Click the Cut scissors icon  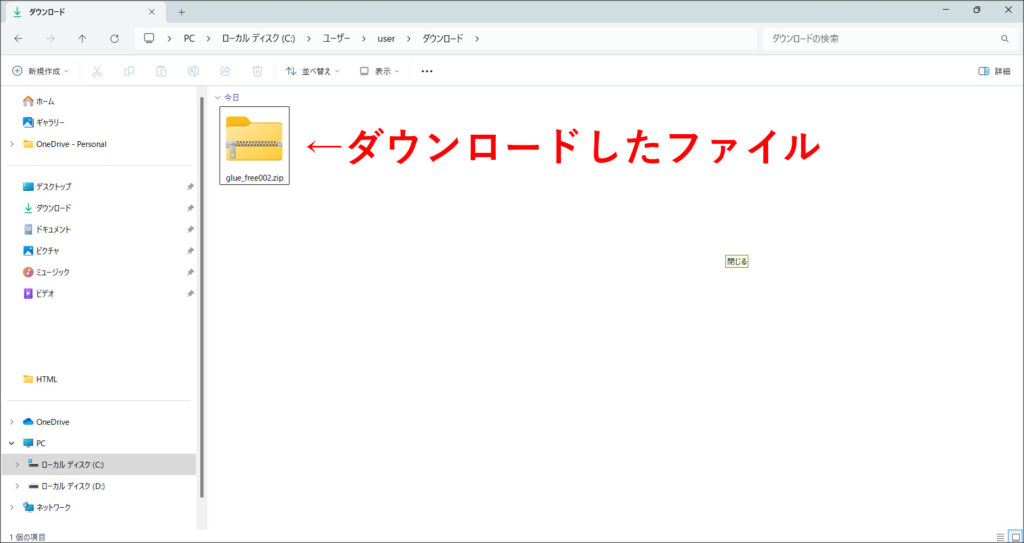pyautogui.click(x=97, y=71)
